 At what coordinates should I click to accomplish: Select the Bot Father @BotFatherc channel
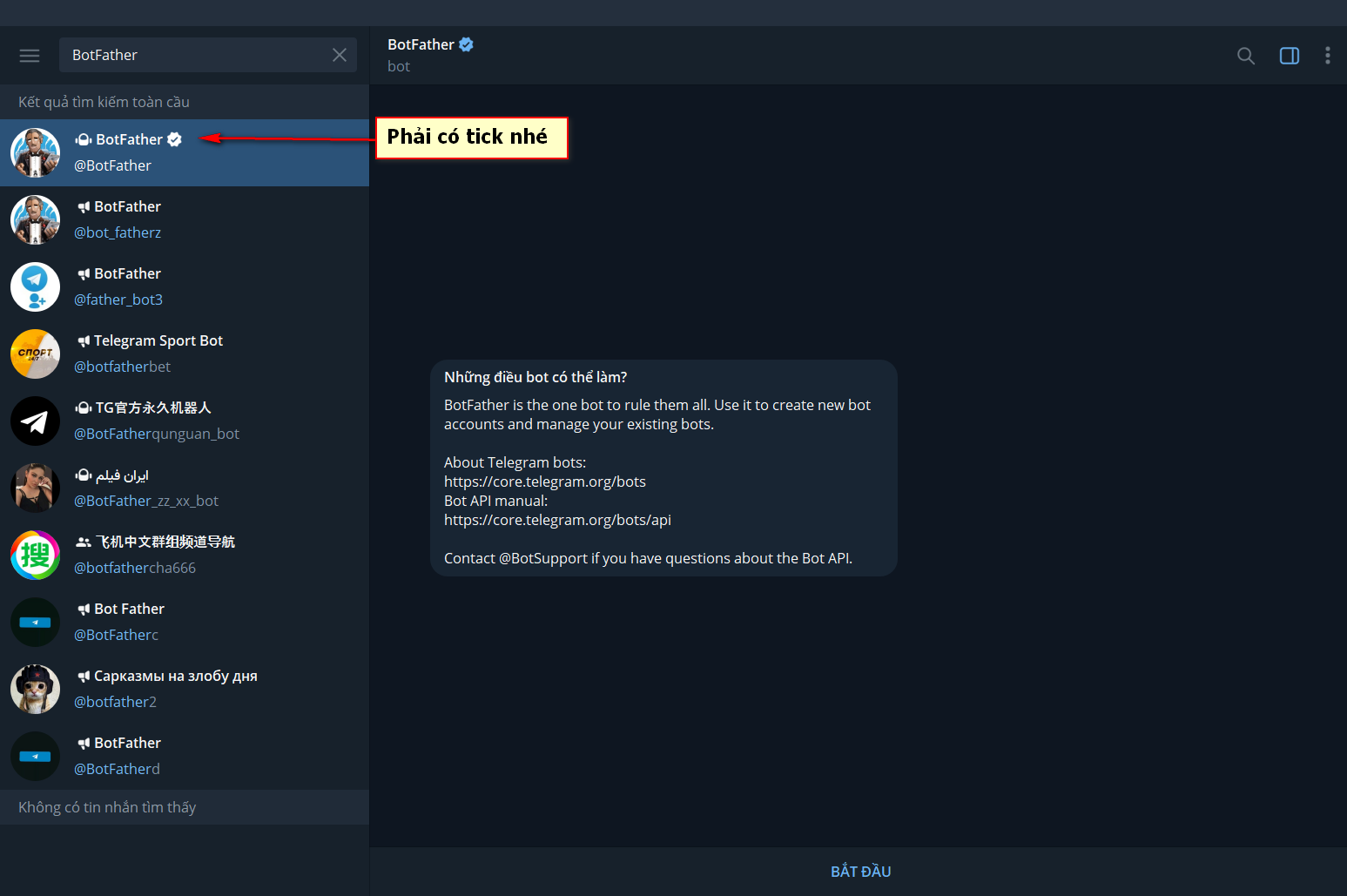pos(185,622)
